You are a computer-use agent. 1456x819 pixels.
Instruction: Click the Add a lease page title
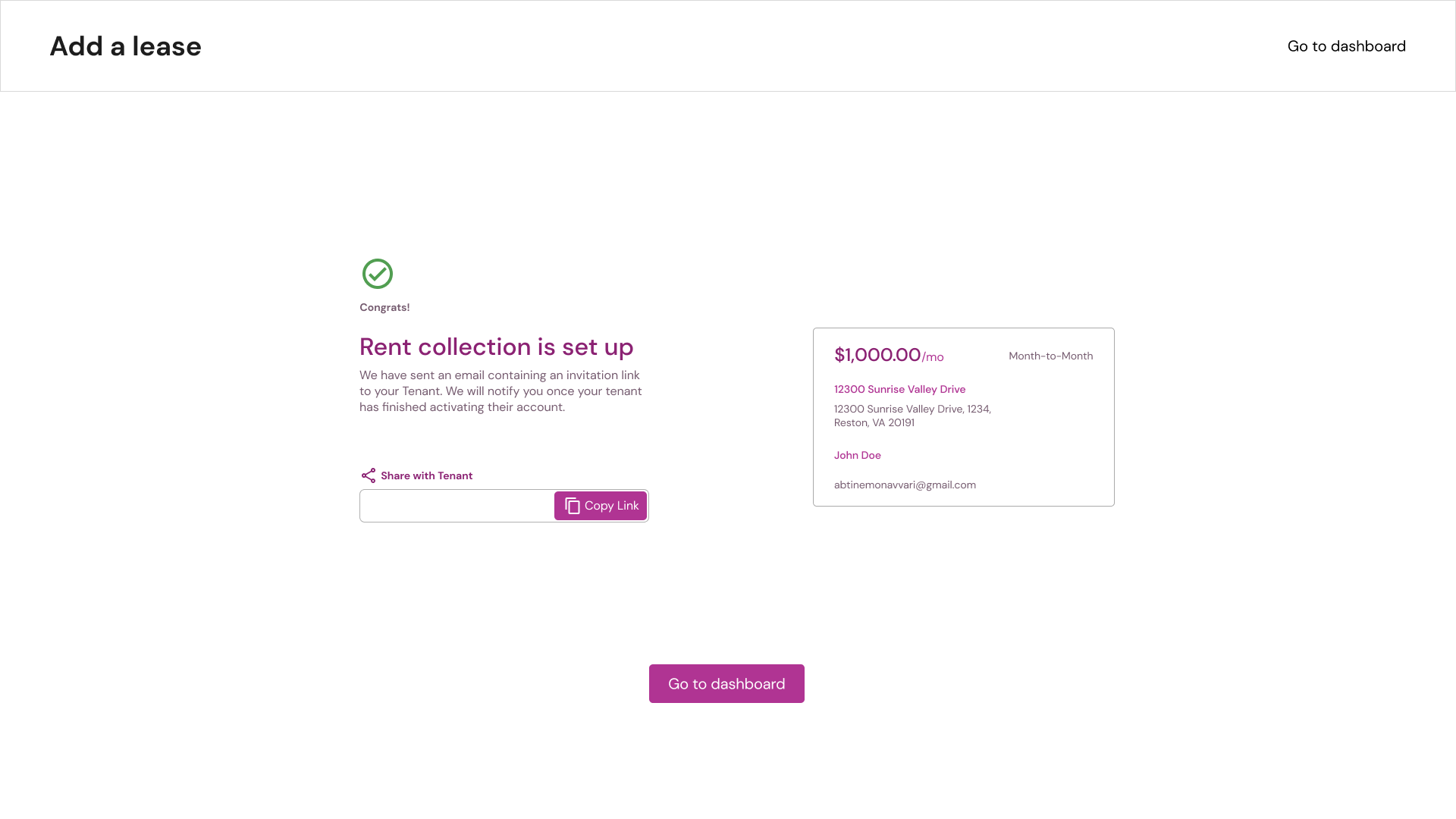tap(126, 46)
